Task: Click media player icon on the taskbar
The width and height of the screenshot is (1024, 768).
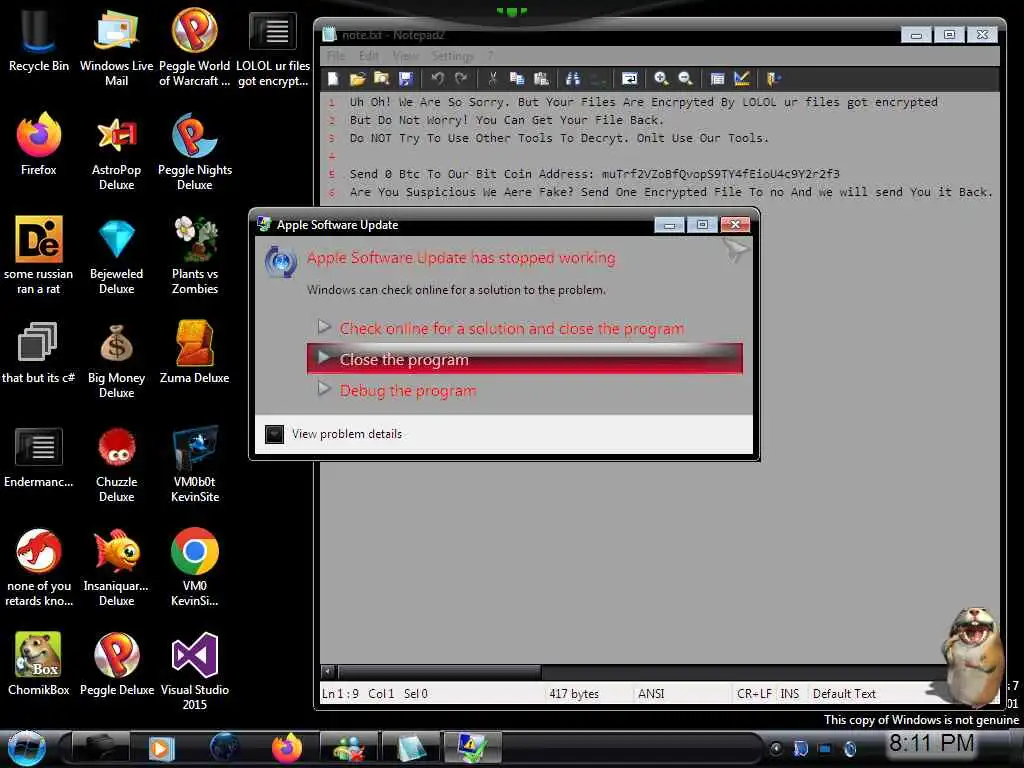Action: 161,748
